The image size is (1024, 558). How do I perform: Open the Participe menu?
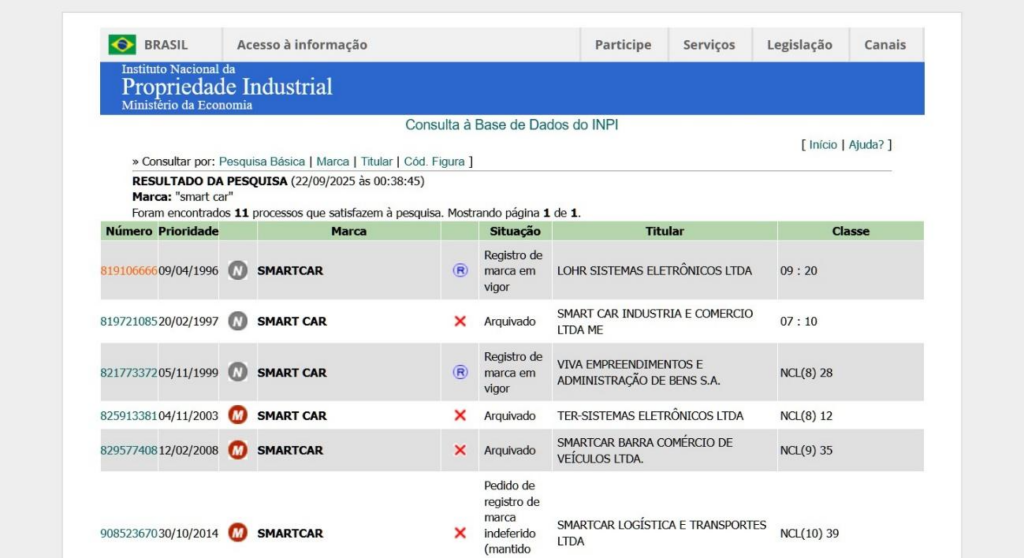coord(622,45)
